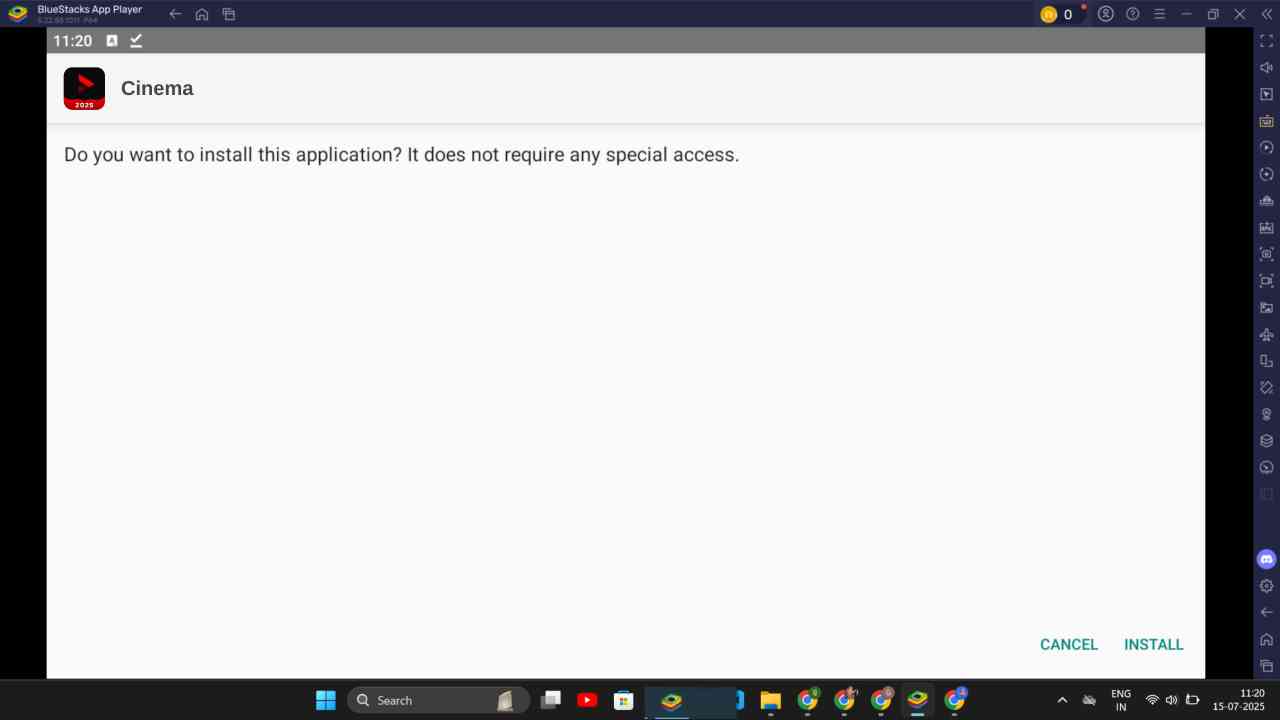Open File Explorer from the taskbar
This screenshot has height=720, width=1280.
[770, 700]
